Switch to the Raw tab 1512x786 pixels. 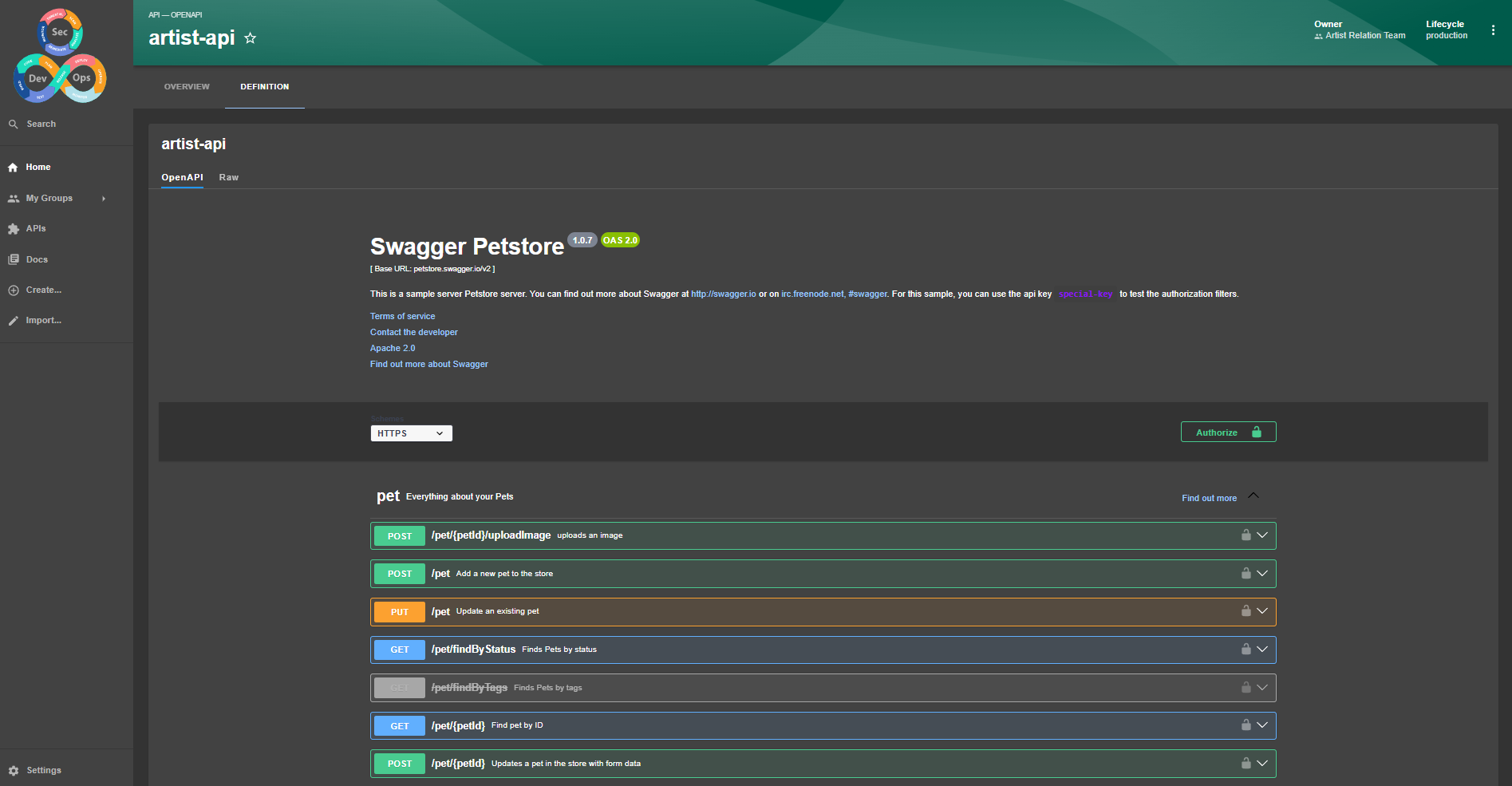click(x=229, y=177)
